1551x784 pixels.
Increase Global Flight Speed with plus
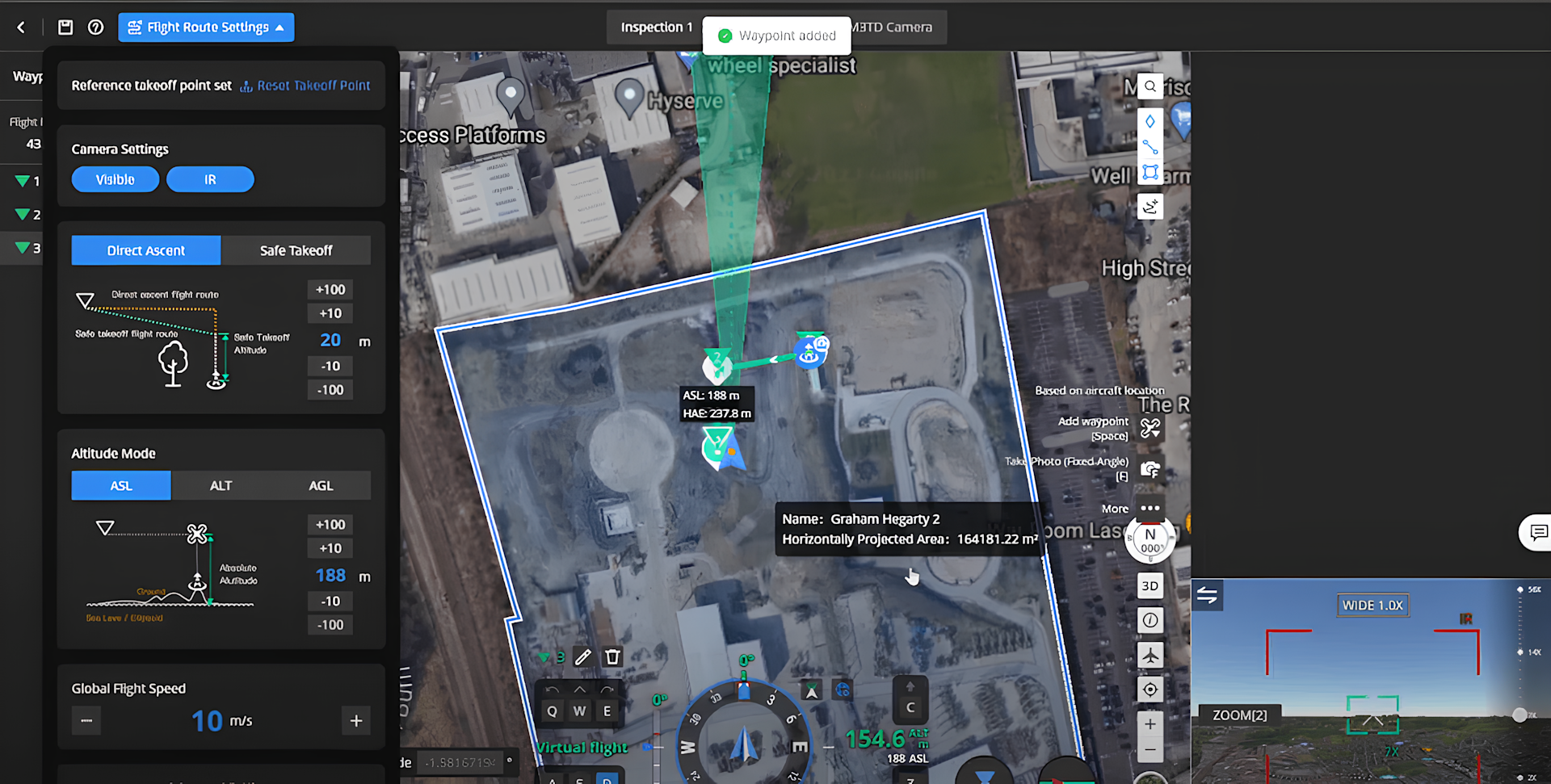coord(356,720)
